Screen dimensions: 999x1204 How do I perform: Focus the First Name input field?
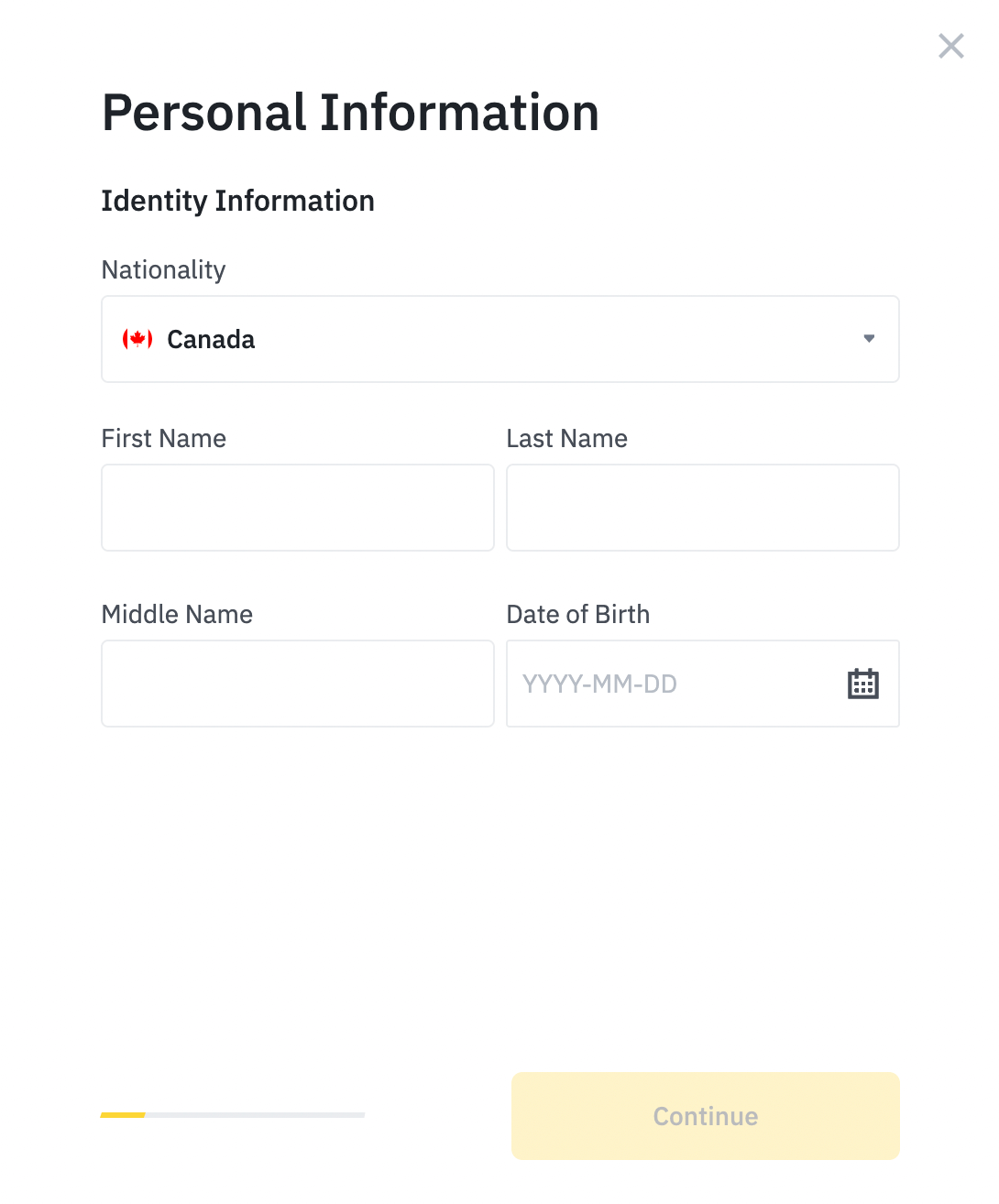coord(298,508)
